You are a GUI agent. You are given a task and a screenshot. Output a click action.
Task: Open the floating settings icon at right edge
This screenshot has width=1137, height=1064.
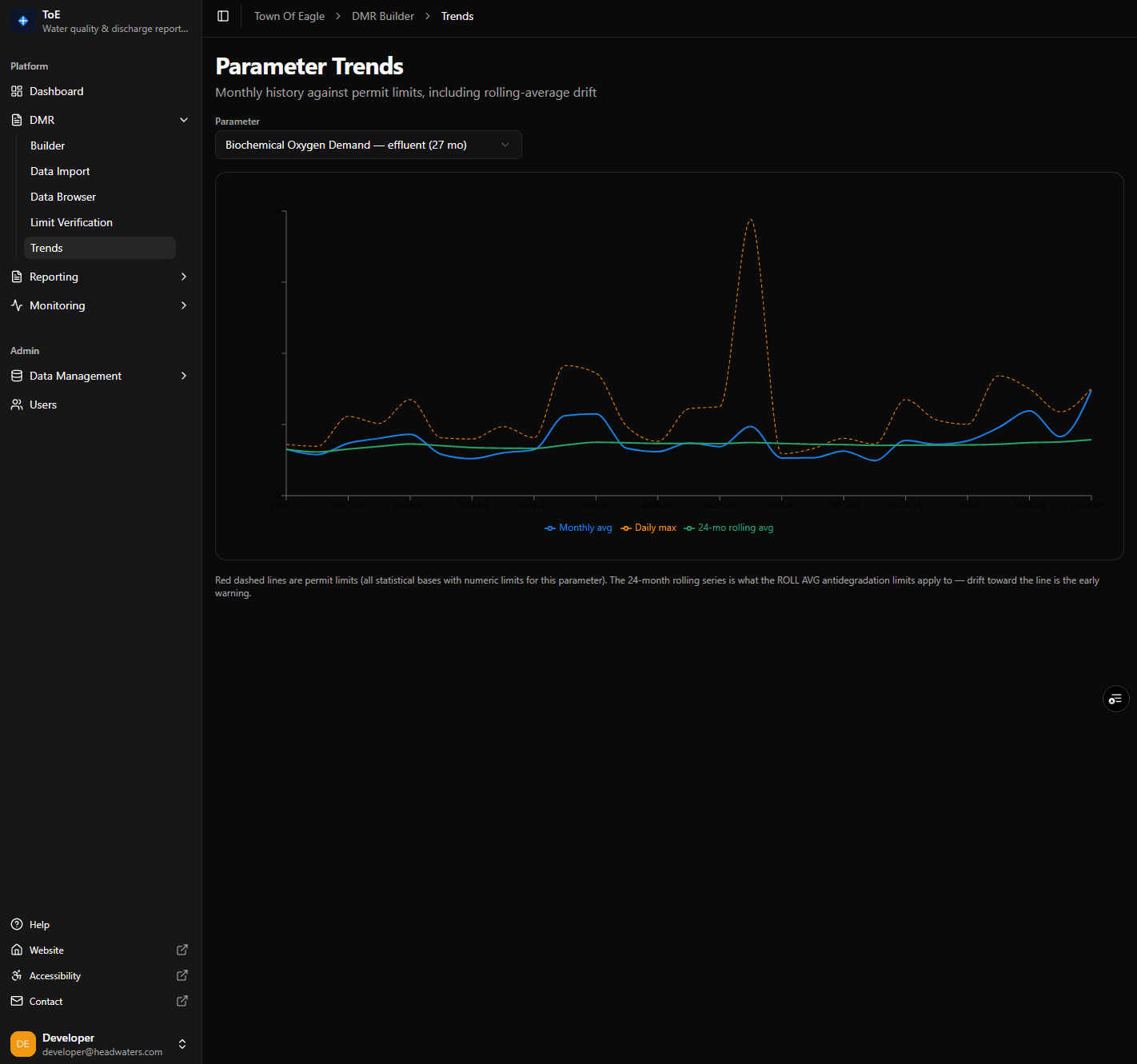tap(1115, 699)
